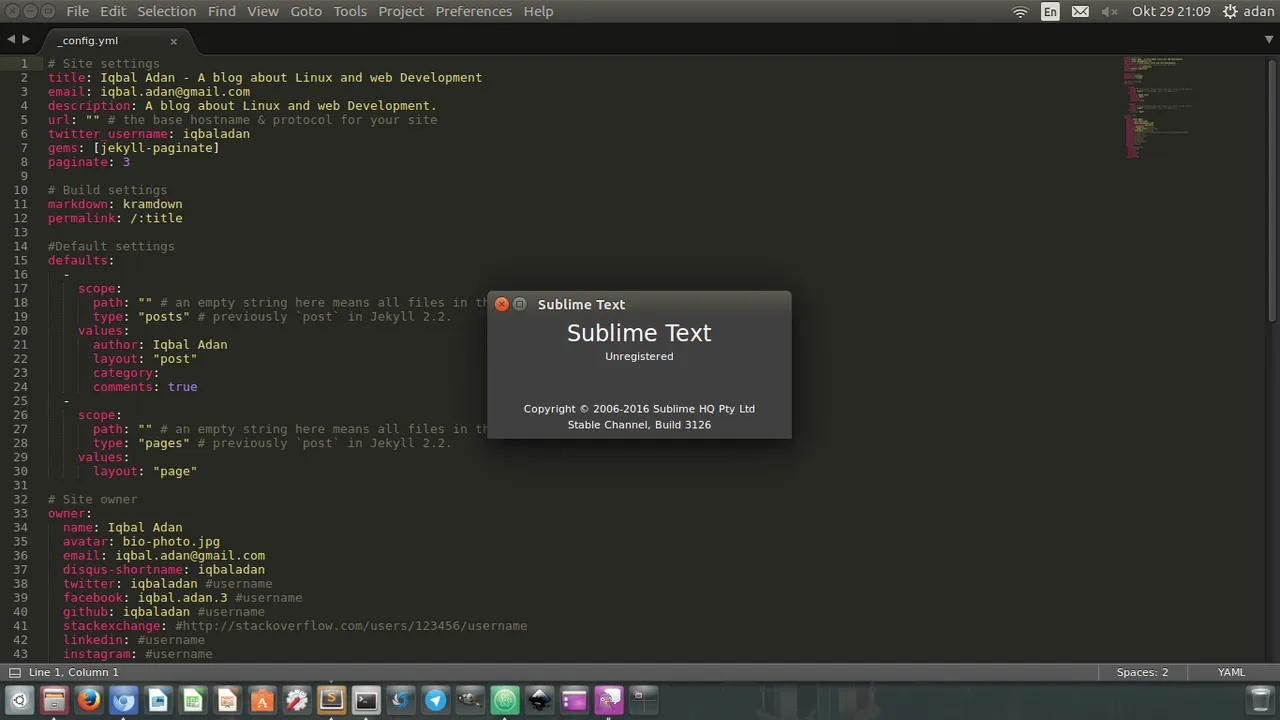Click the layout: "page" line
Viewport: 1280px width, 720px height.
(x=145, y=471)
